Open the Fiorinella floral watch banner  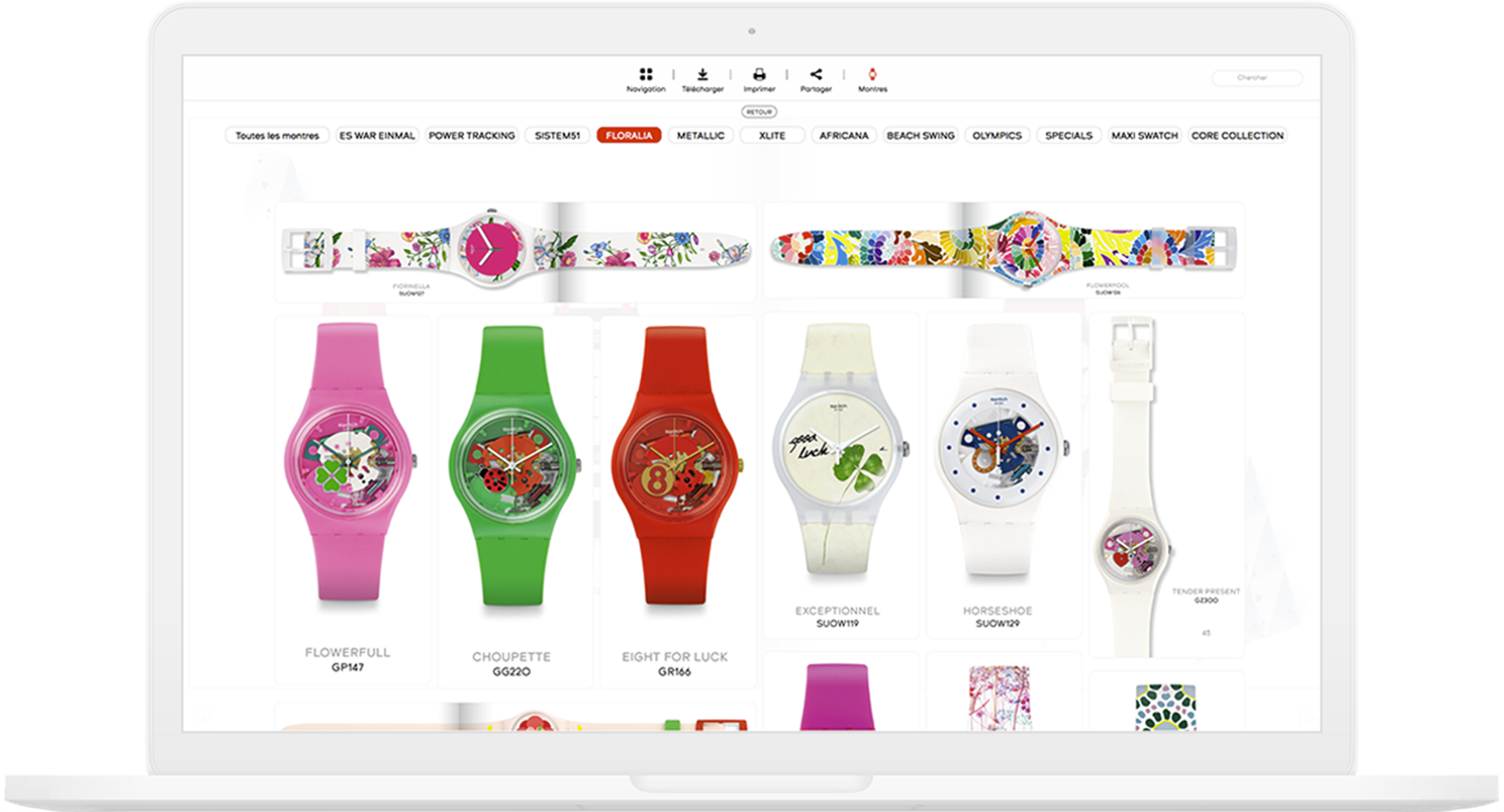click(516, 252)
